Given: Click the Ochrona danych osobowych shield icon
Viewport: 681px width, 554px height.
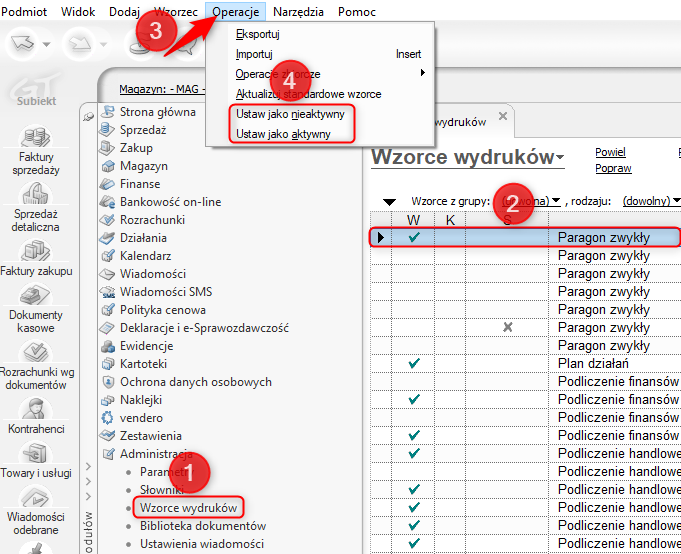Looking at the screenshot, I should pos(107,382).
